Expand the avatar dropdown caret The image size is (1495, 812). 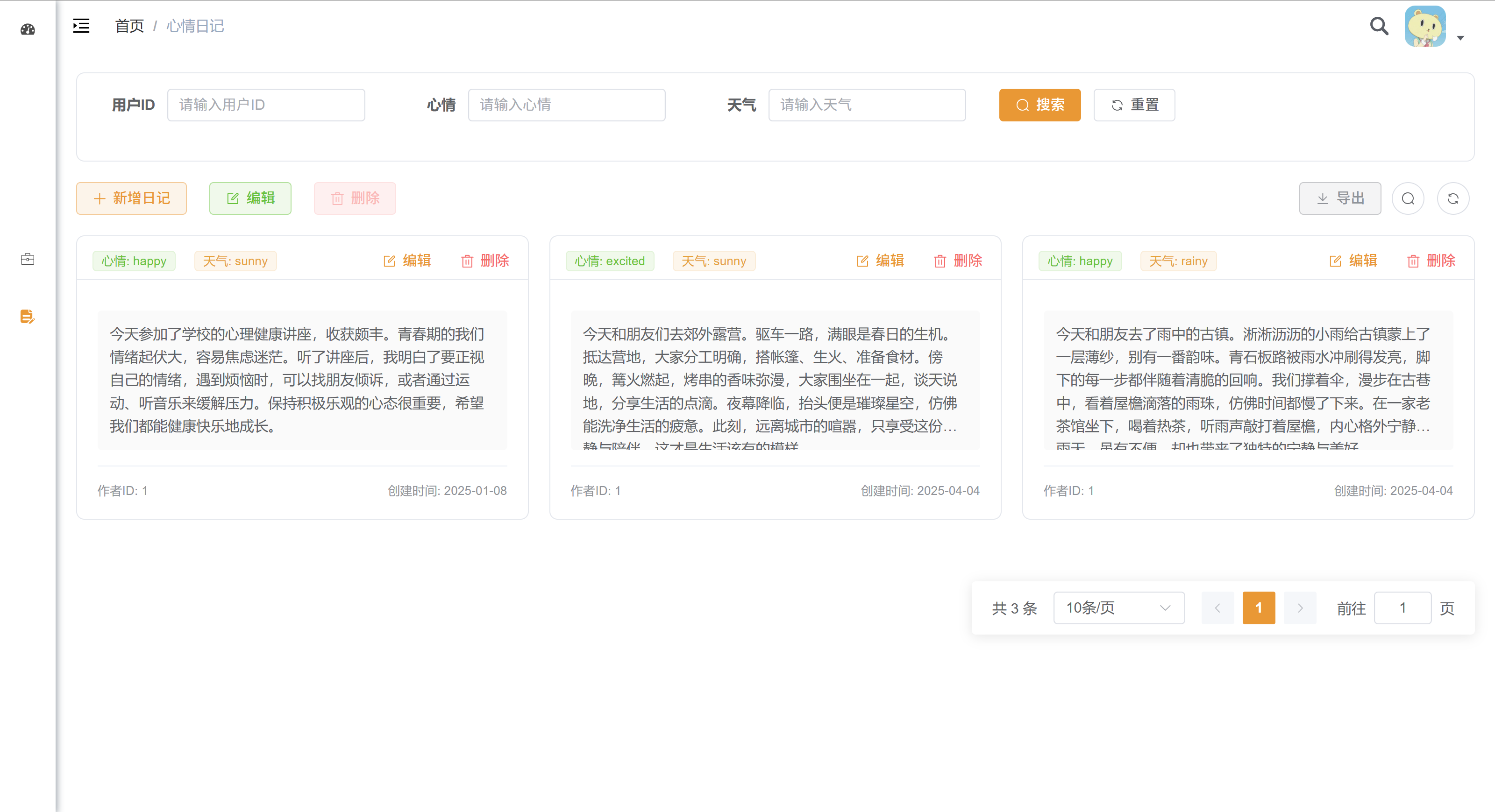(1461, 38)
